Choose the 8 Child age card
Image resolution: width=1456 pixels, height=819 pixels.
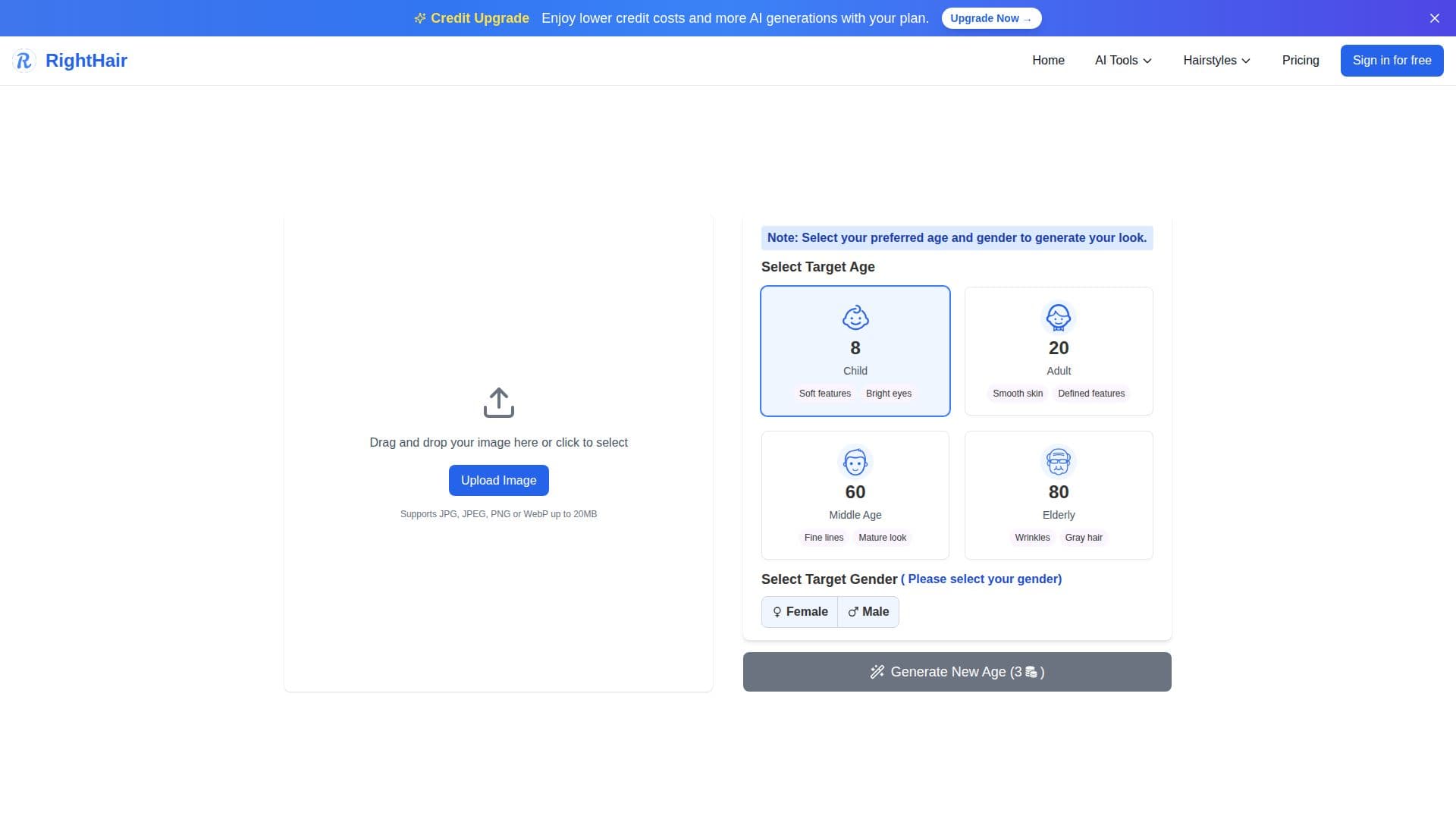pyautogui.click(x=855, y=351)
